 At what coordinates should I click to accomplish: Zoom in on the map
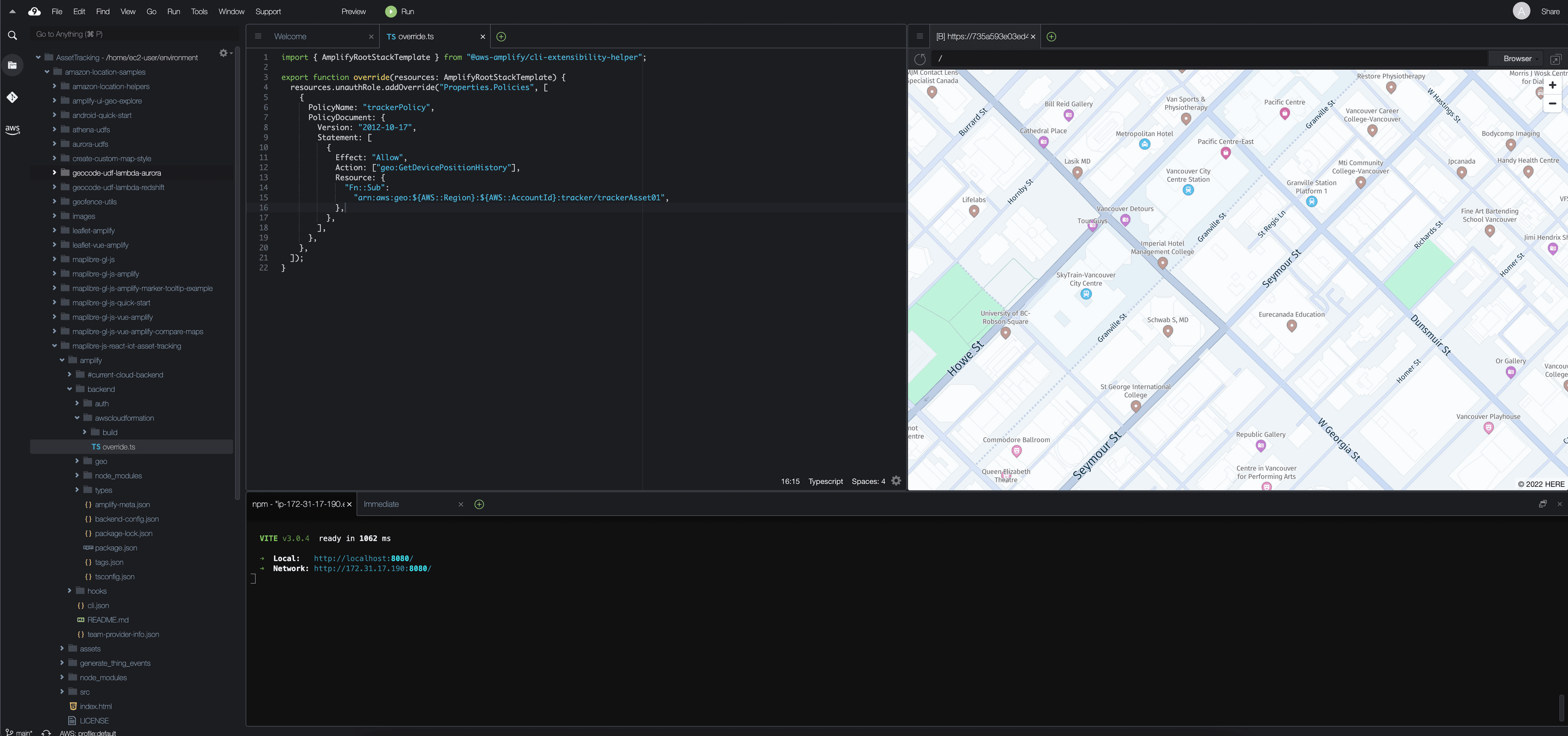coord(1553,85)
